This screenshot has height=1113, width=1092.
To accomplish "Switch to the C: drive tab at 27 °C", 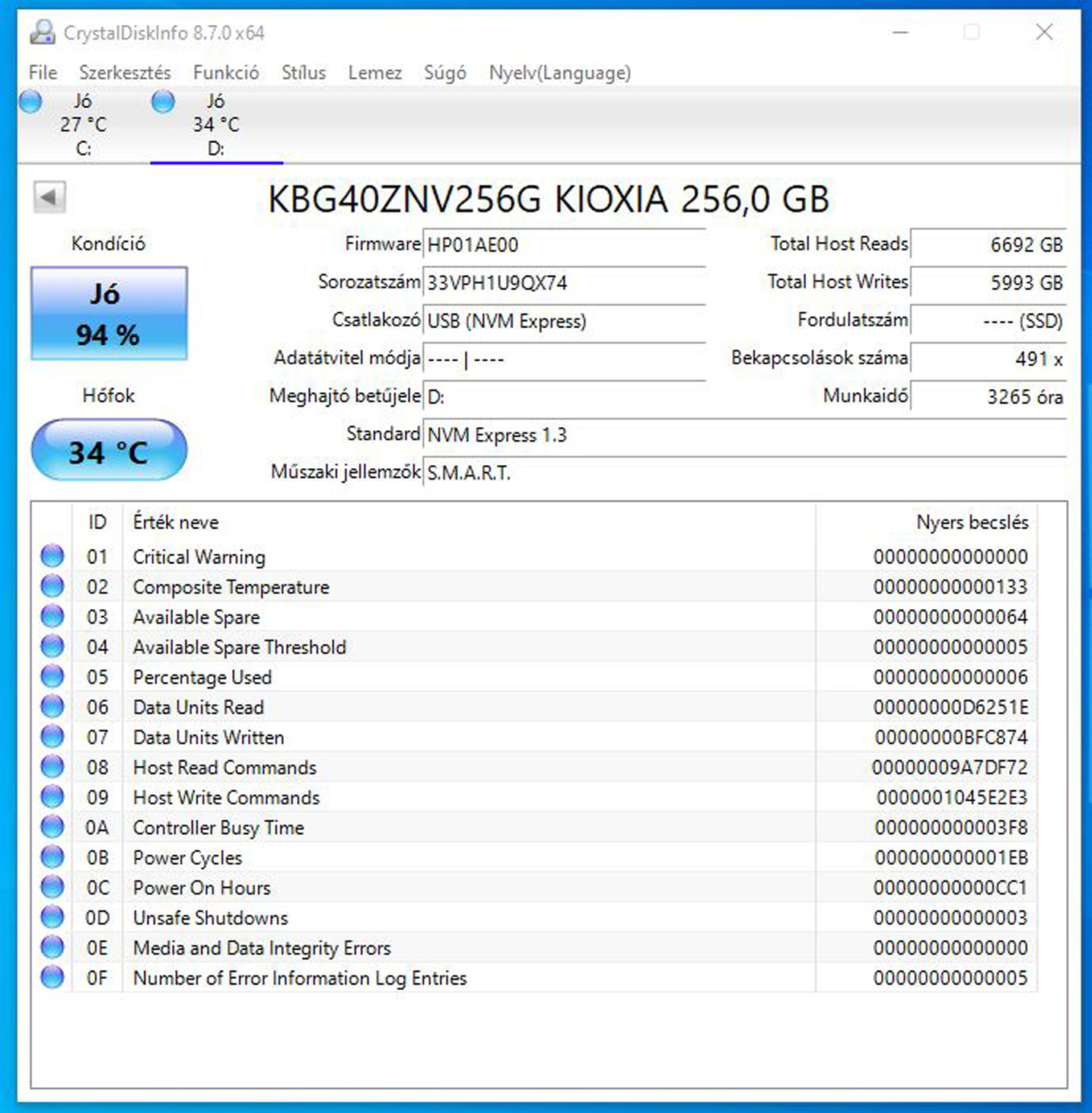I will coord(84,124).
